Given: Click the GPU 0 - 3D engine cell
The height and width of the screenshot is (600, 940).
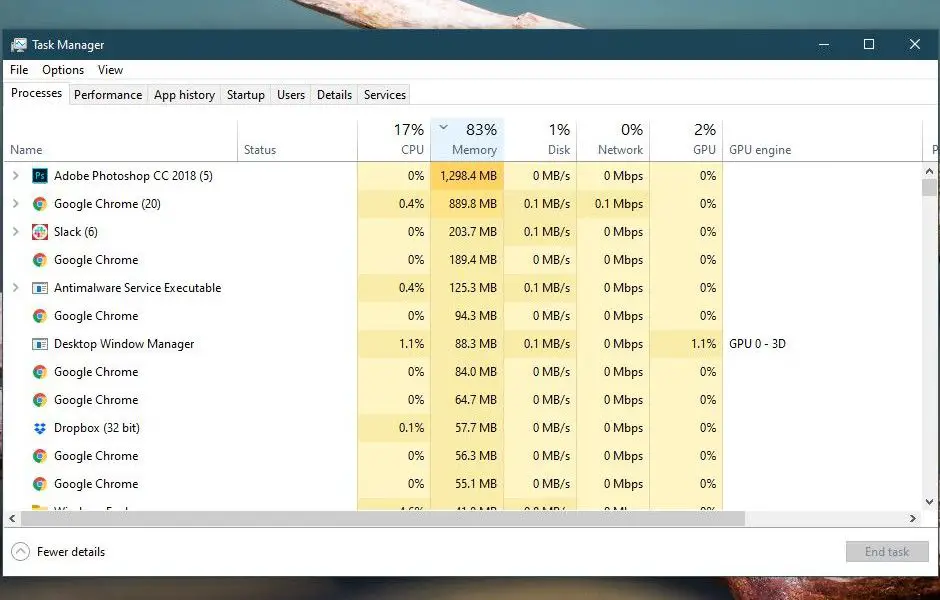Looking at the screenshot, I should click(x=757, y=344).
